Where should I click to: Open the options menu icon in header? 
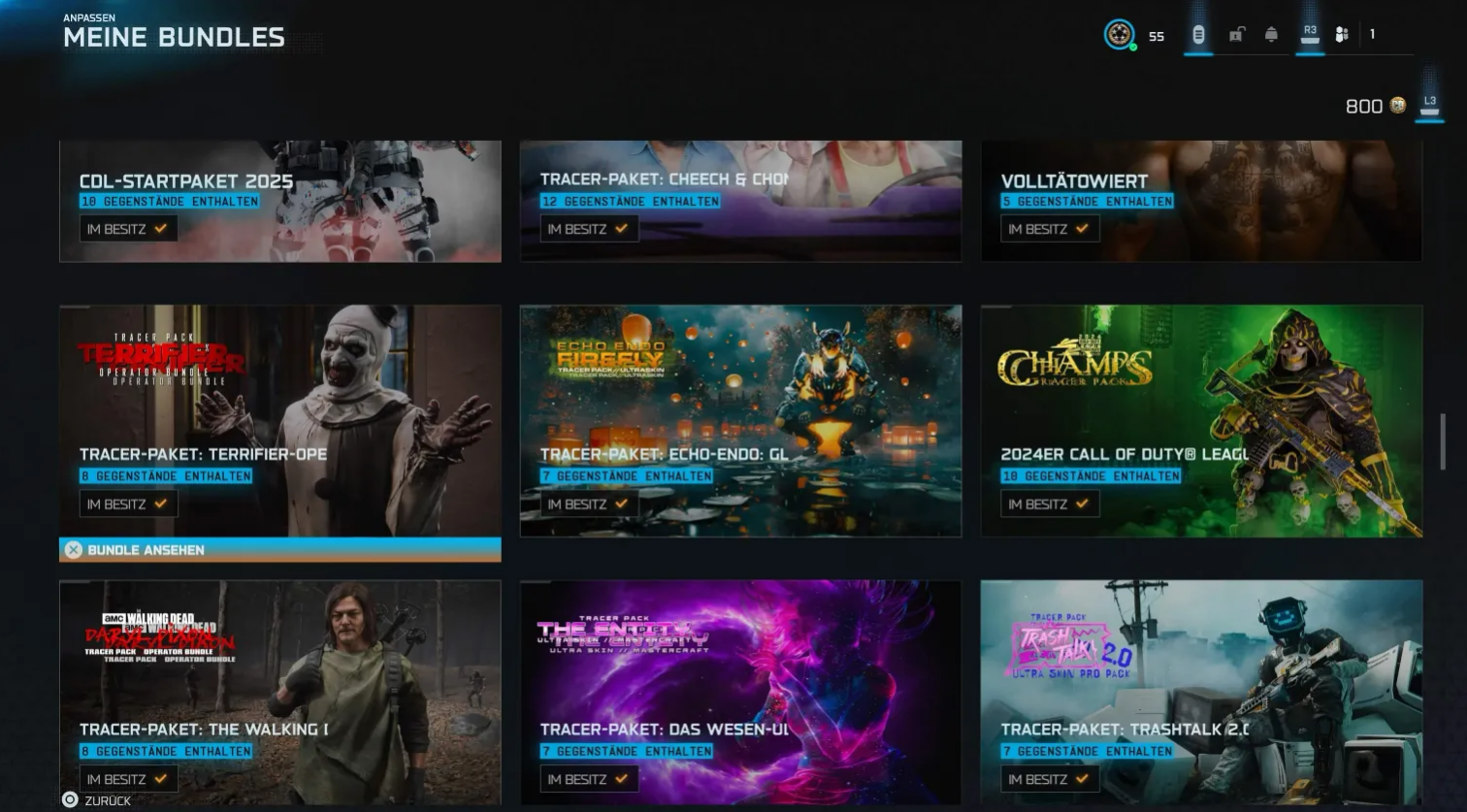click(x=1198, y=35)
